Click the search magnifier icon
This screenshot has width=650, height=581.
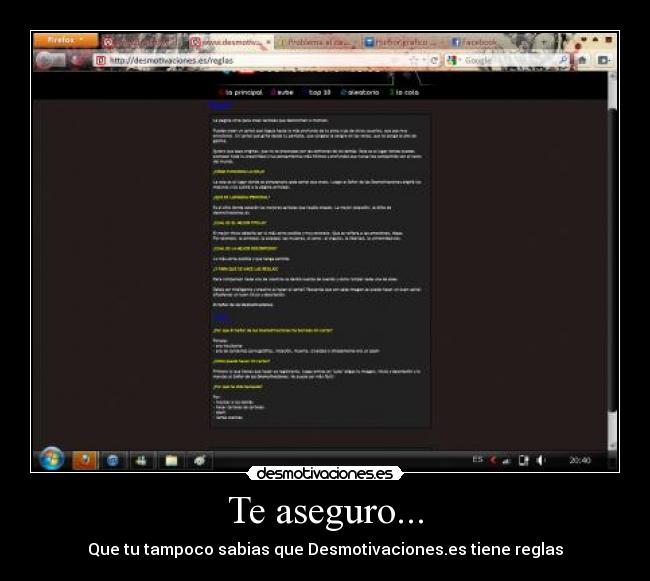click(563, 60)
